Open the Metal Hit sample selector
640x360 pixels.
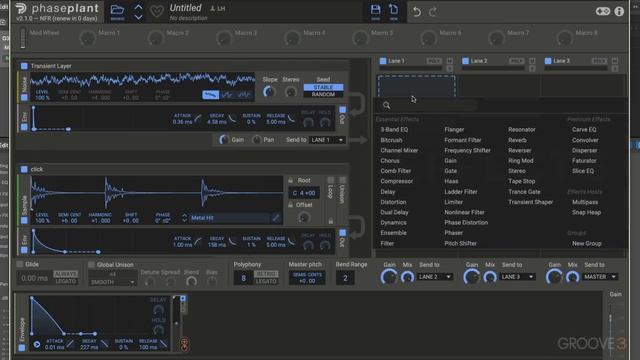(229, 218)
